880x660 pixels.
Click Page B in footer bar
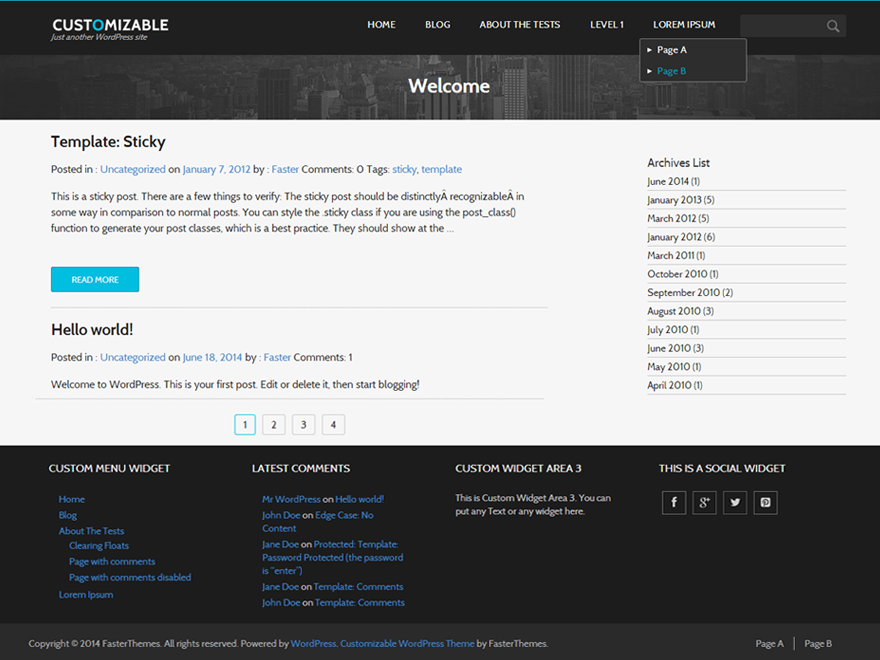[818, 644]
